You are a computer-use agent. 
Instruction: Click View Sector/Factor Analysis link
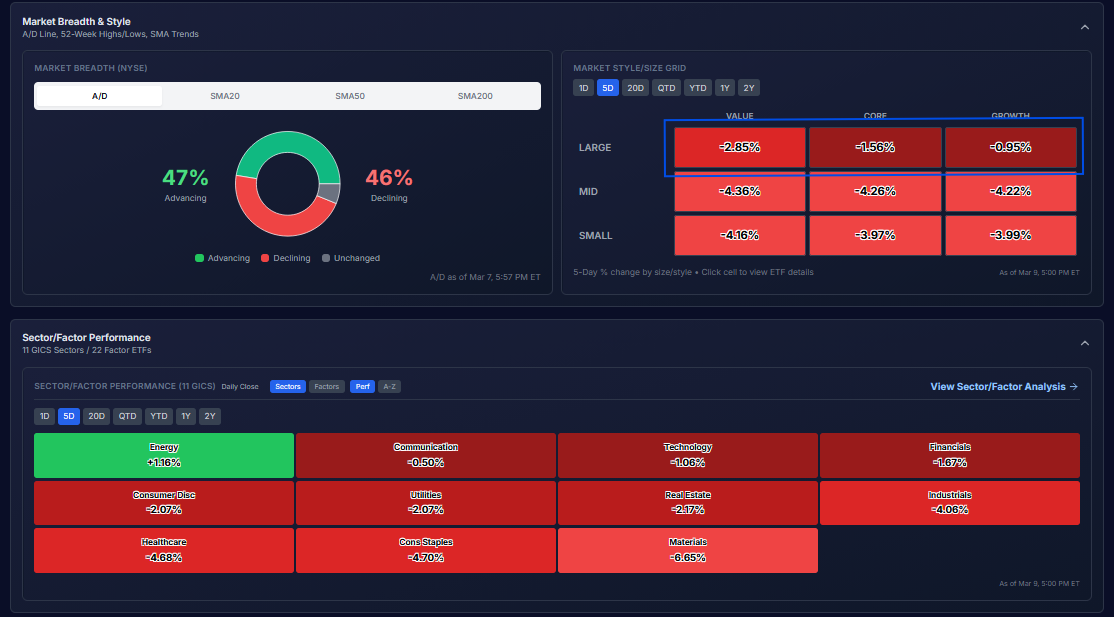(x=1003, y=386)
